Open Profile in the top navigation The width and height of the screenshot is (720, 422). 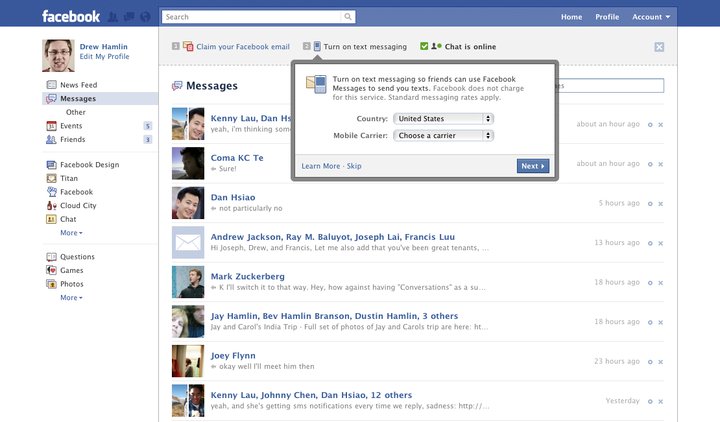[x=607, y=17]
